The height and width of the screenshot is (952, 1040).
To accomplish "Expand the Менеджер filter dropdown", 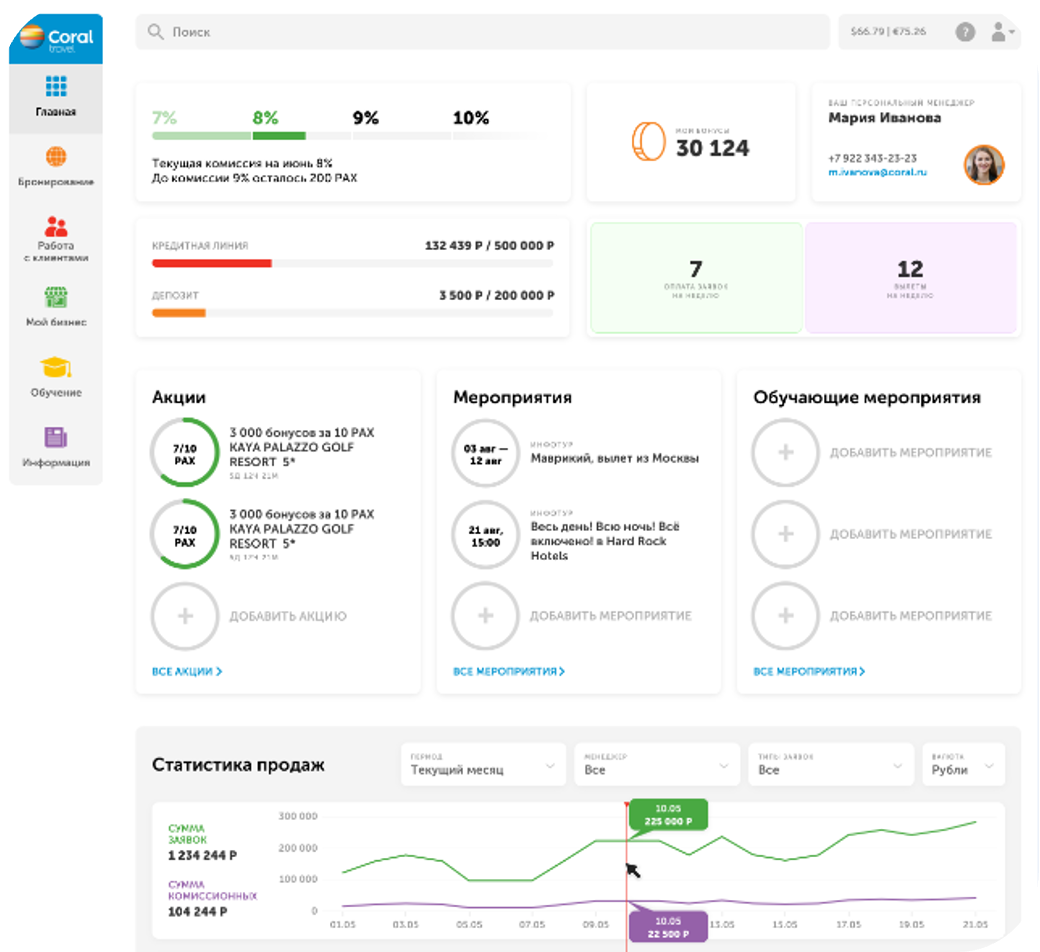I will [656, 765].
